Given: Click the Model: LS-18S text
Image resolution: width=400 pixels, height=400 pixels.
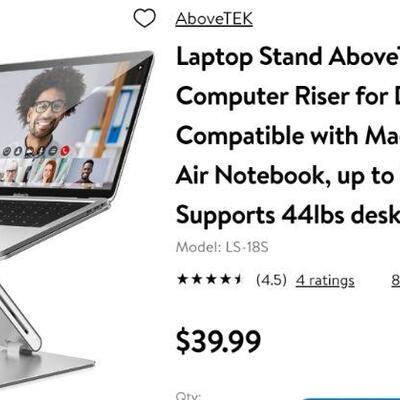Looking at the screenshot, I should tap(222, 247).
